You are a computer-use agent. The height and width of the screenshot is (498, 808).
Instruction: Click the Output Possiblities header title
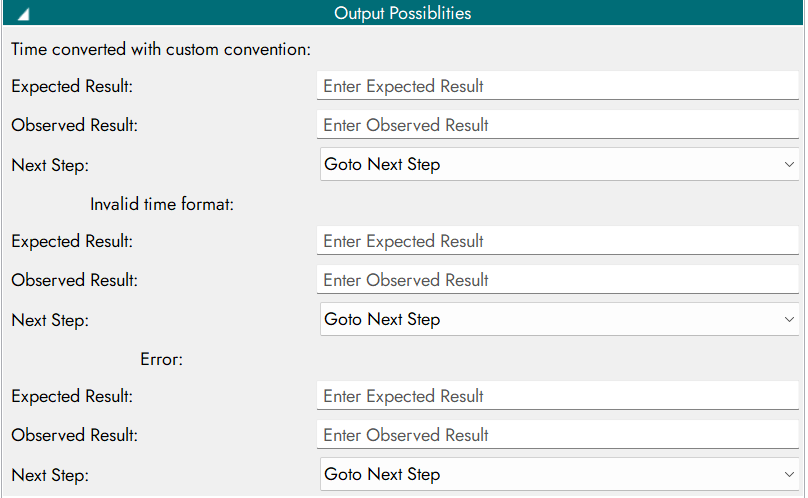[402, 13]
